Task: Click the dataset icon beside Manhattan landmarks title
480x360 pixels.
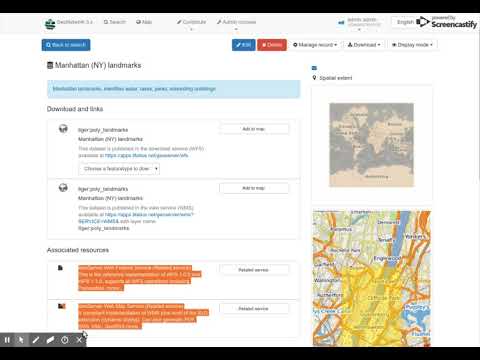Action: pyautogui.click(x=50, y=65)
